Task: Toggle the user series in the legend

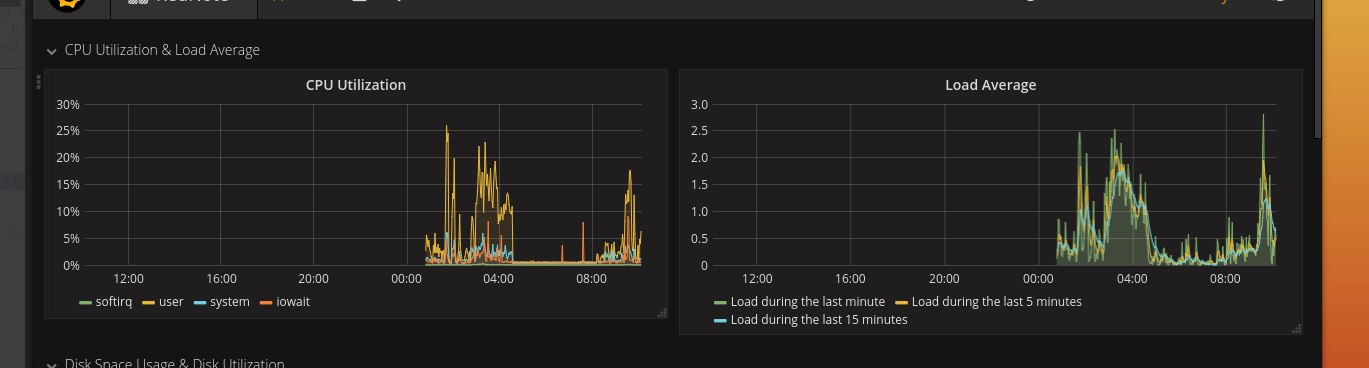Action: 171,301
